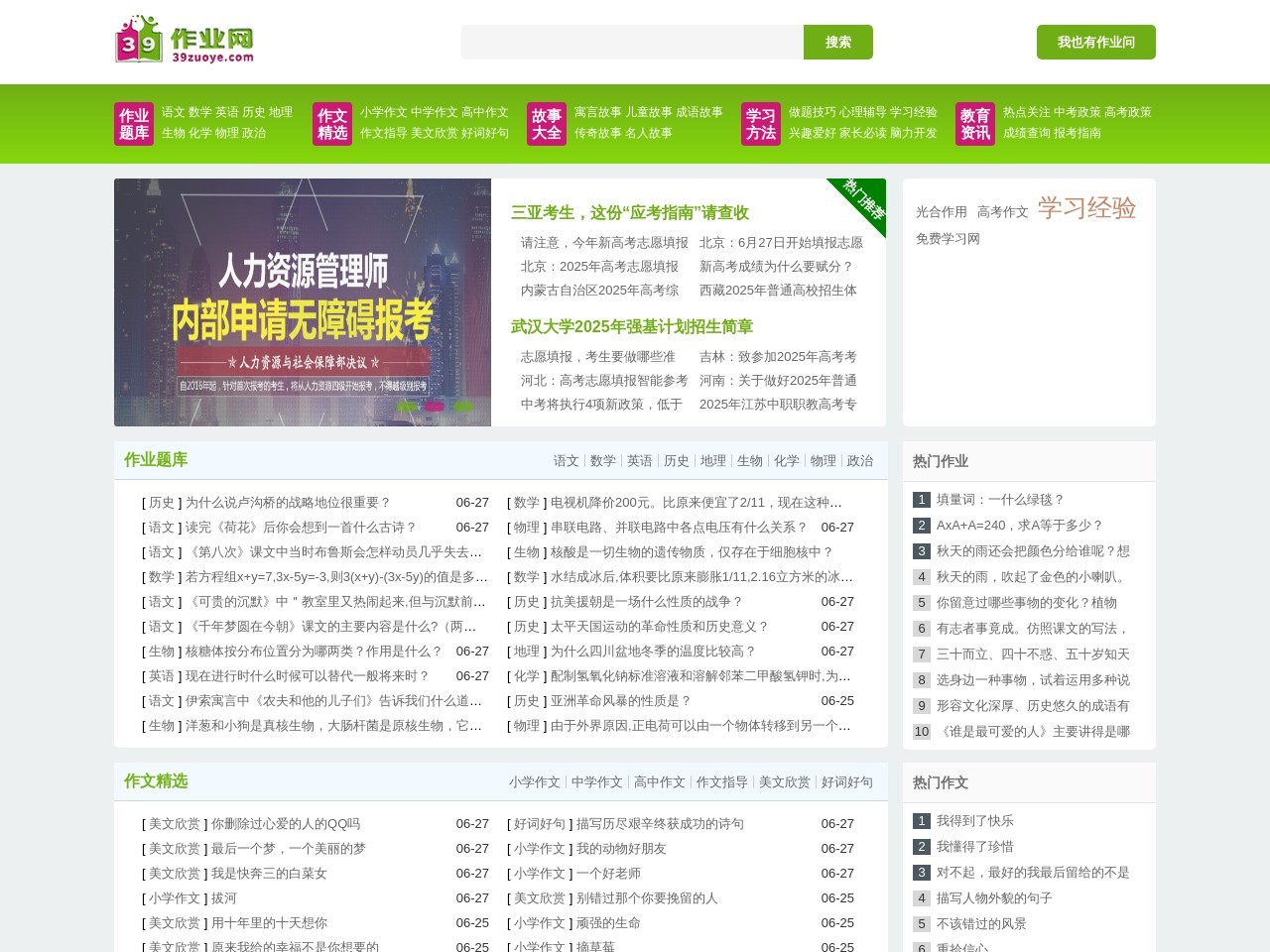Screen dimensions: 1270x952
Task: Click inside the search input field
Action: tap(632, 42)
